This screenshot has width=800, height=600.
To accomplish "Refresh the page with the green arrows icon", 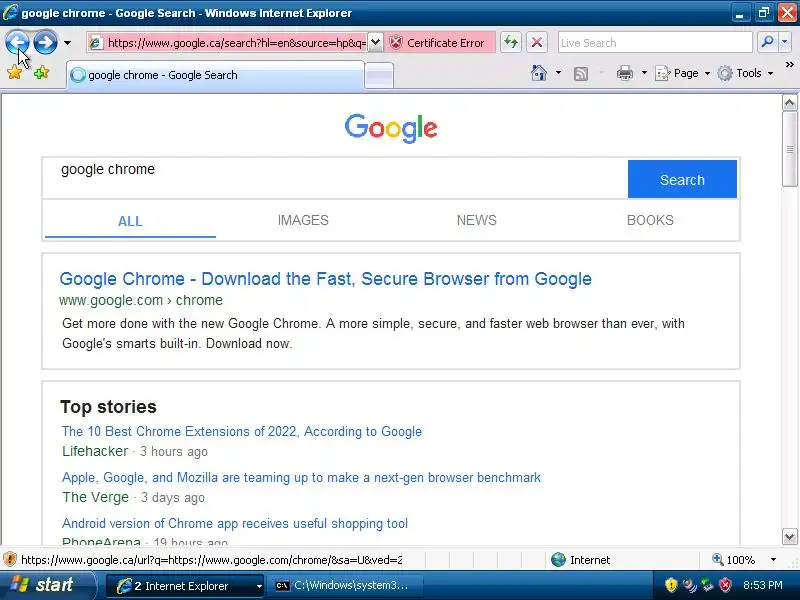I will (511, 42).
